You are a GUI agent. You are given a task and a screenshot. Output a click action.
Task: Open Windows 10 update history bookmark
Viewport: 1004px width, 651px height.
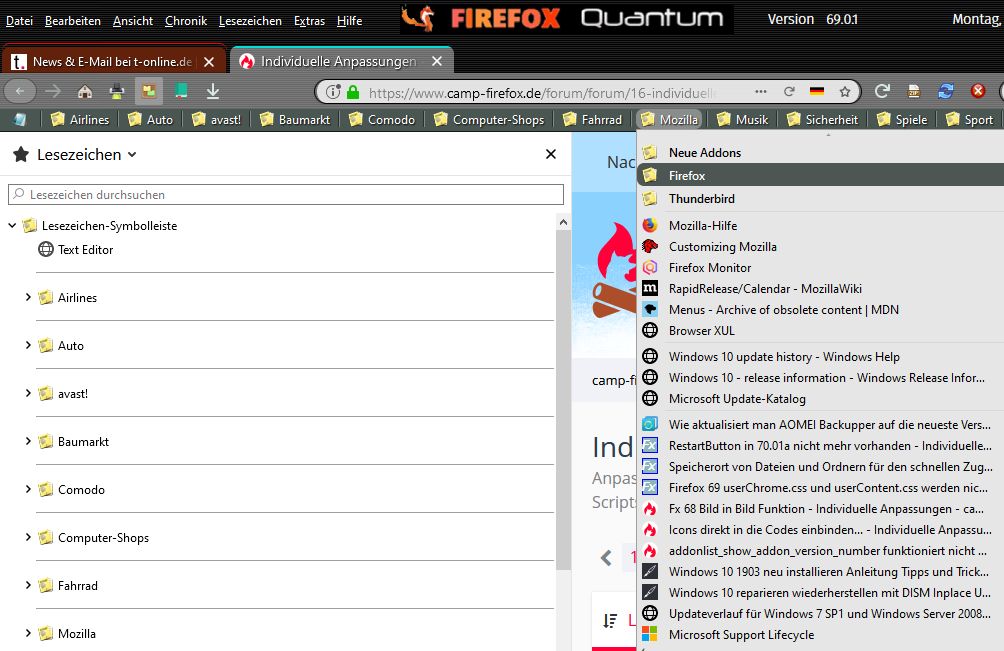tap(821, 357)
